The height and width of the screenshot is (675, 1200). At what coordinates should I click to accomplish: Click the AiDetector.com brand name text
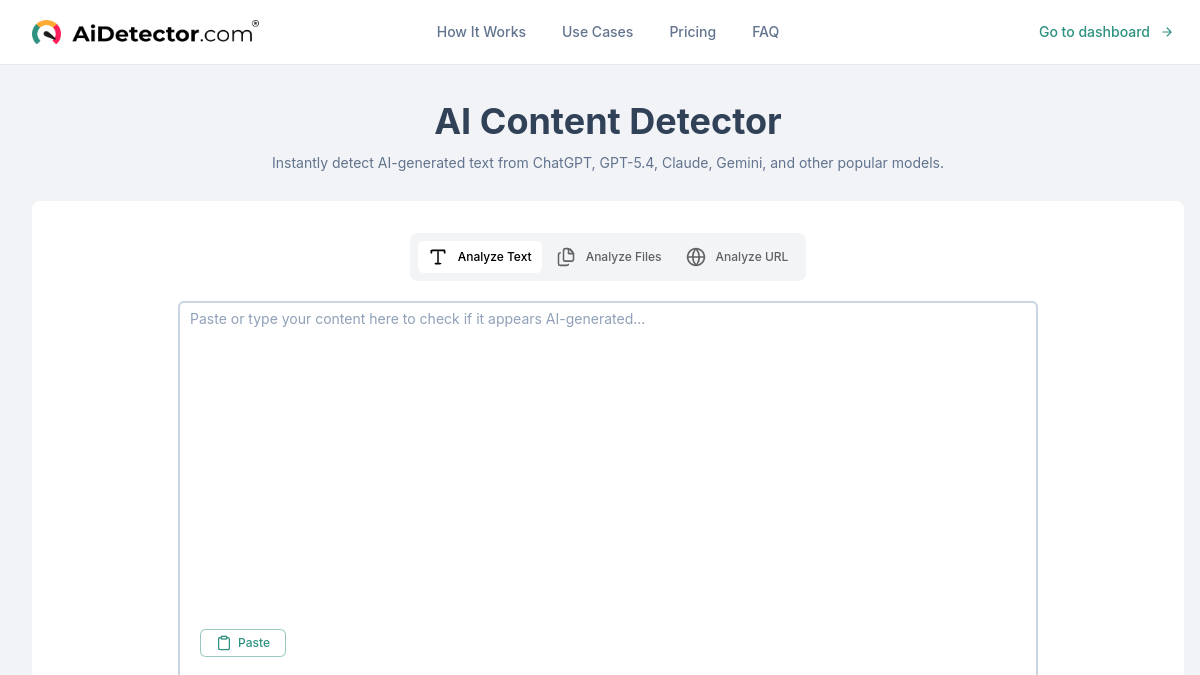[x=165, y=33]
